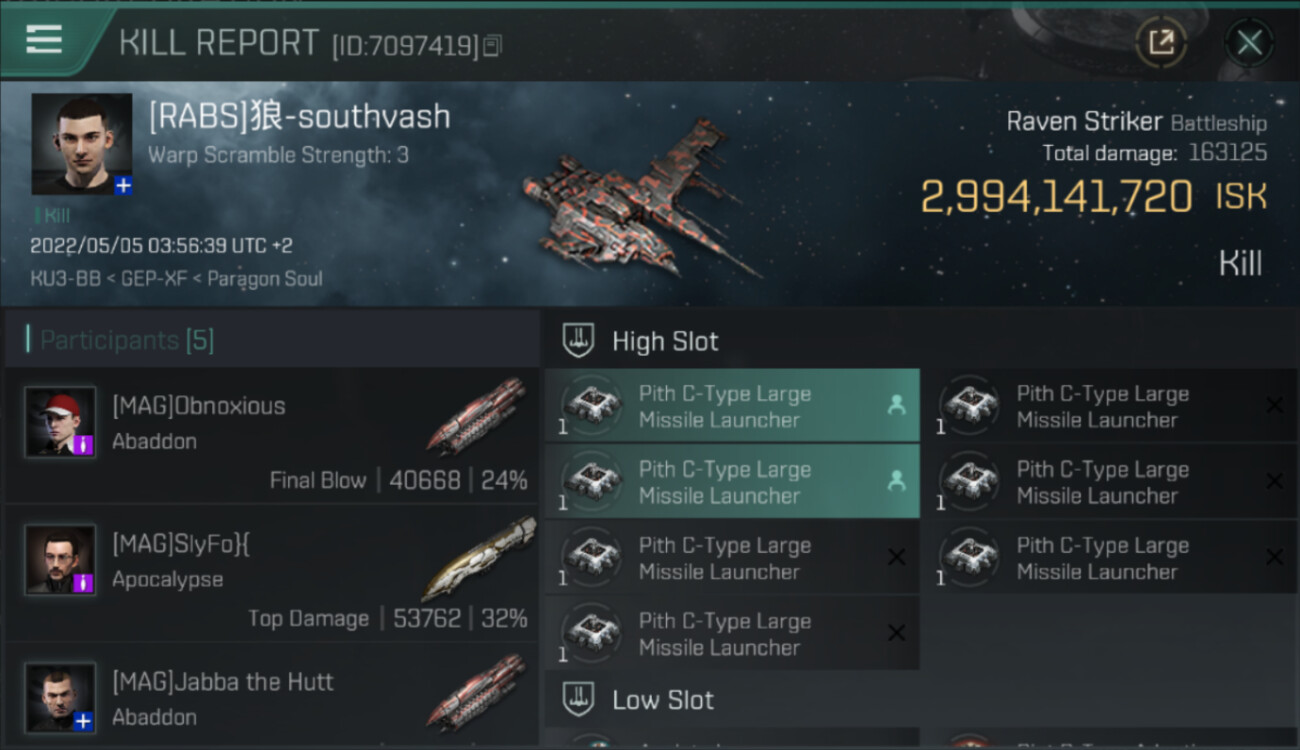The image size is (1300, 750).
Task: Click Obnoxious pilot info badge
Action: (x=84, y=445)
